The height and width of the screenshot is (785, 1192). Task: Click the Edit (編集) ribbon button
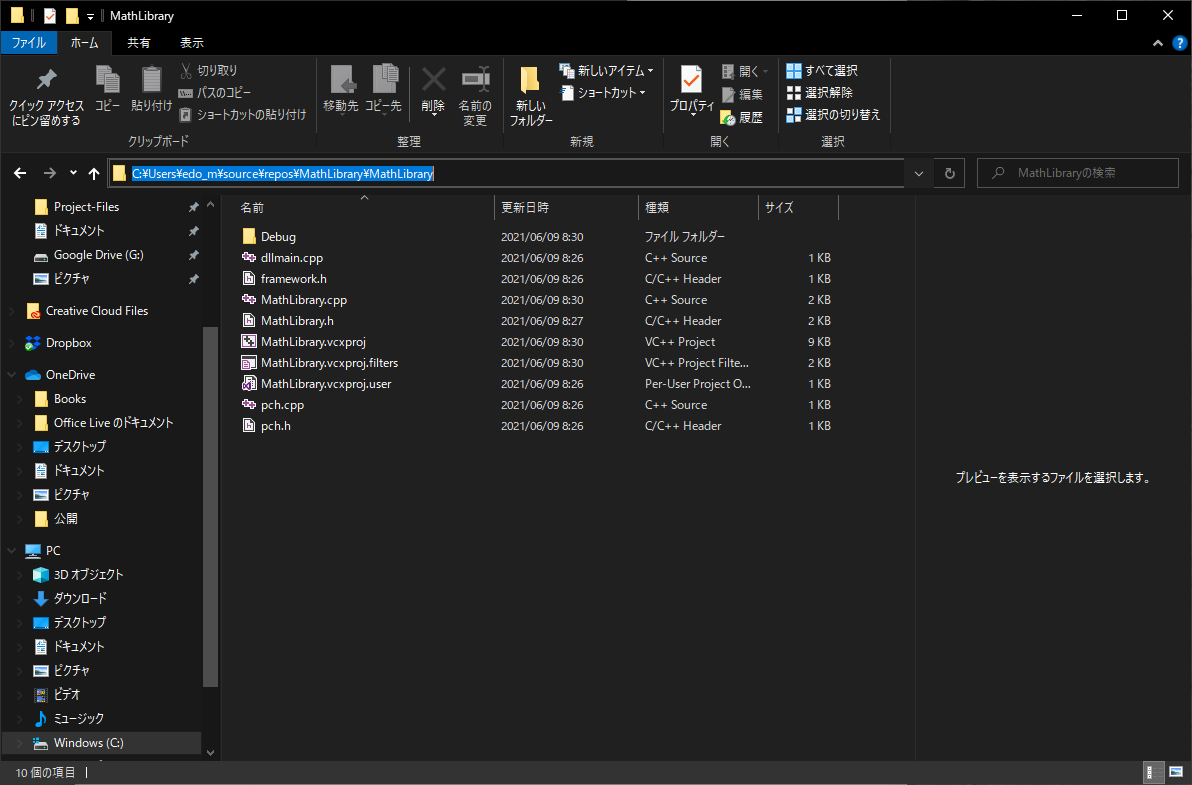click(x=742, y=94)
